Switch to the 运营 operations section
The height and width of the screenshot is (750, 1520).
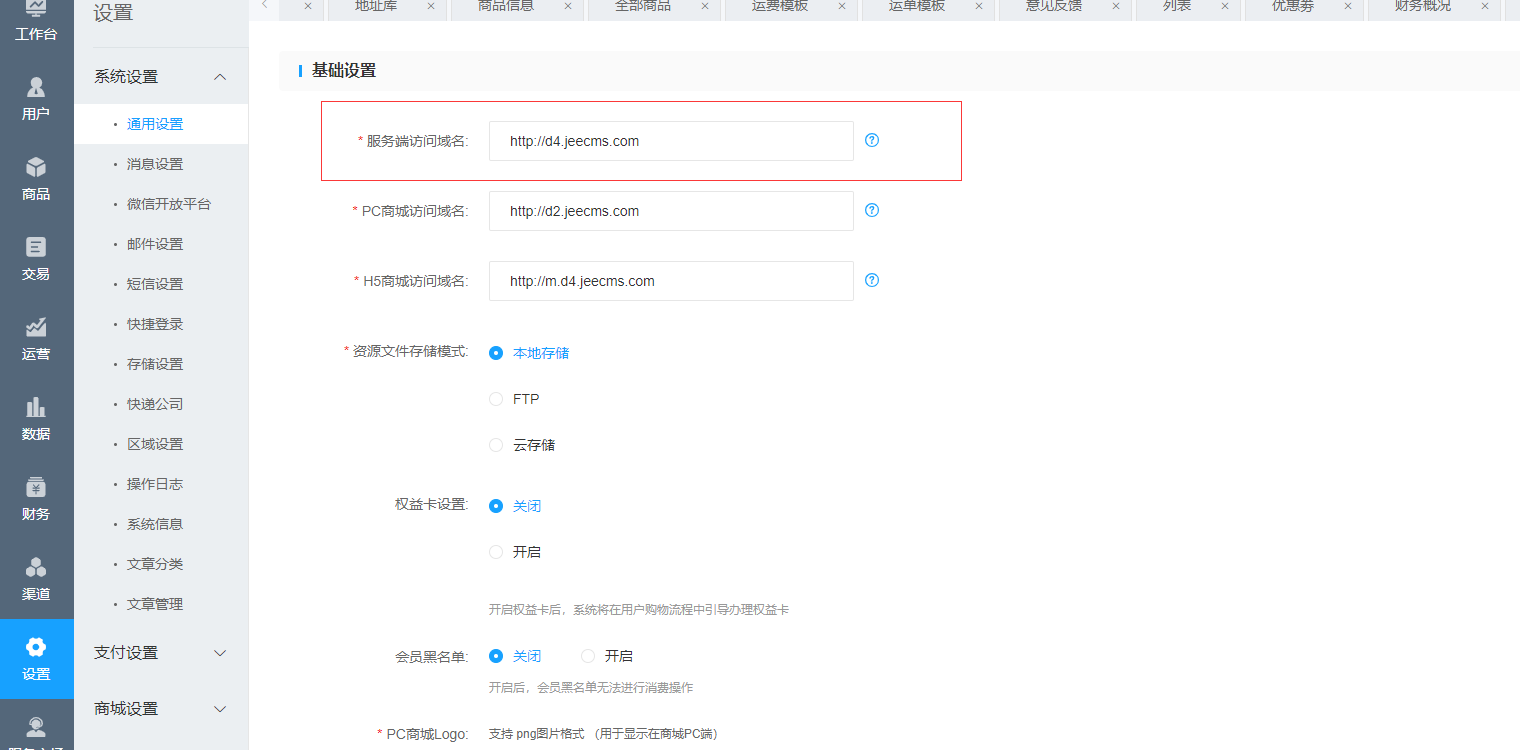point(36,339)
